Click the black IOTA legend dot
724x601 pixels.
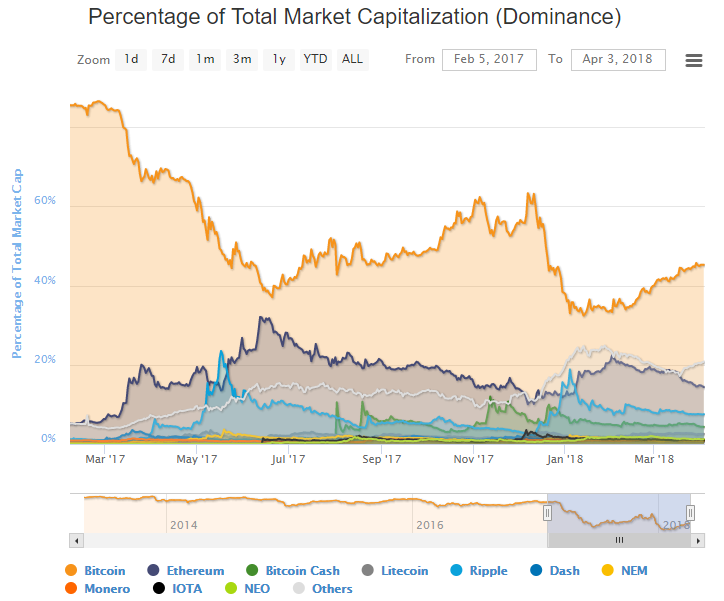coord(158,589)
